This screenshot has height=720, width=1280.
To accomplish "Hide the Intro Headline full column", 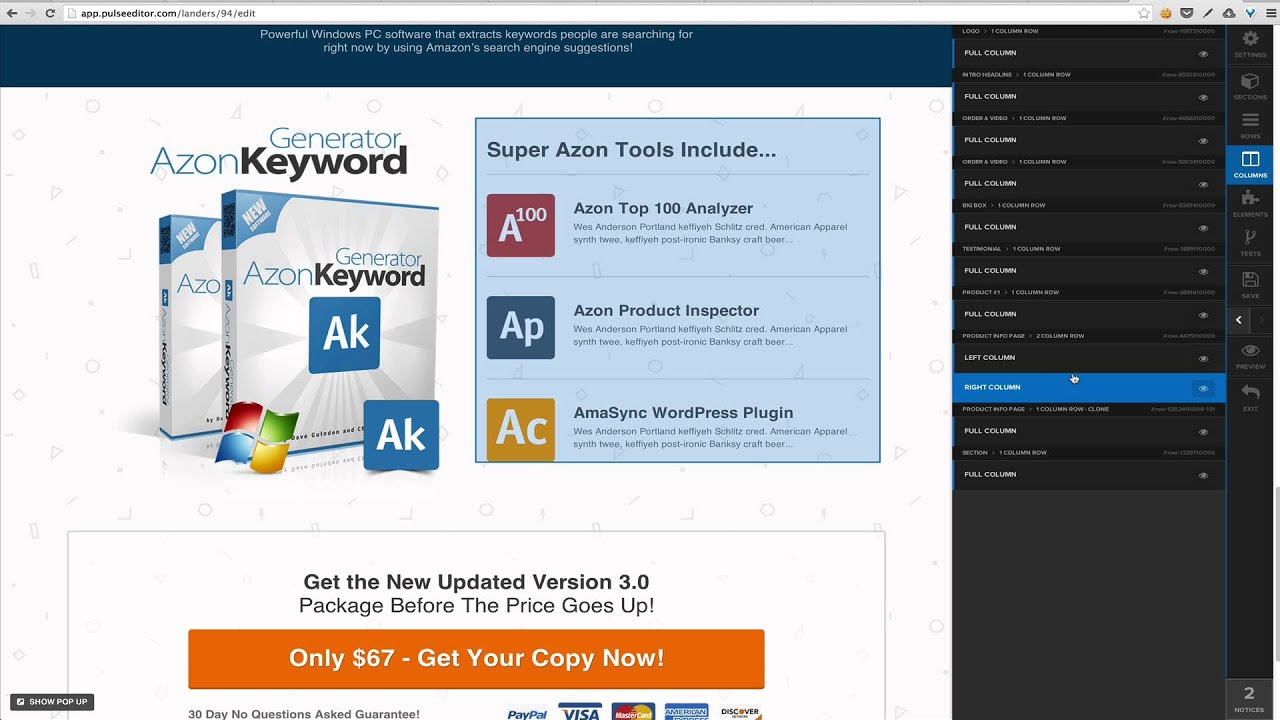I will tap(1203, 97).
